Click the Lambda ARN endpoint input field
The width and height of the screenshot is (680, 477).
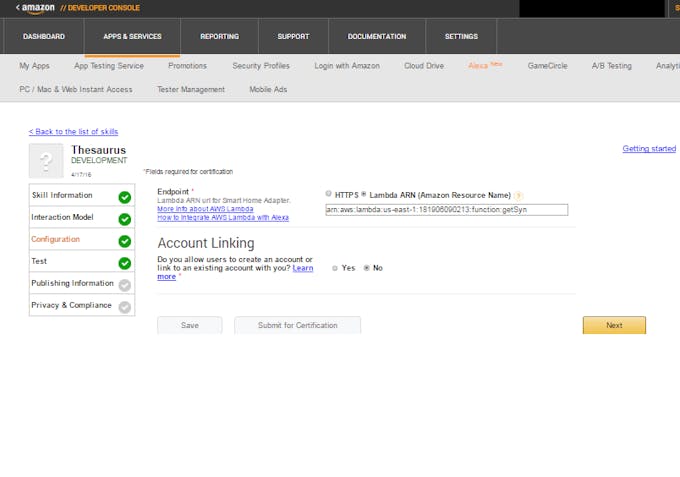[447, 210]
